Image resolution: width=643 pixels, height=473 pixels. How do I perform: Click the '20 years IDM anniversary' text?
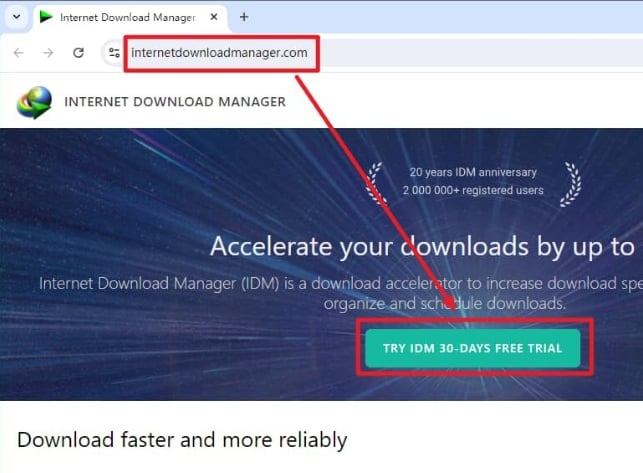click(x=473, y=172)
